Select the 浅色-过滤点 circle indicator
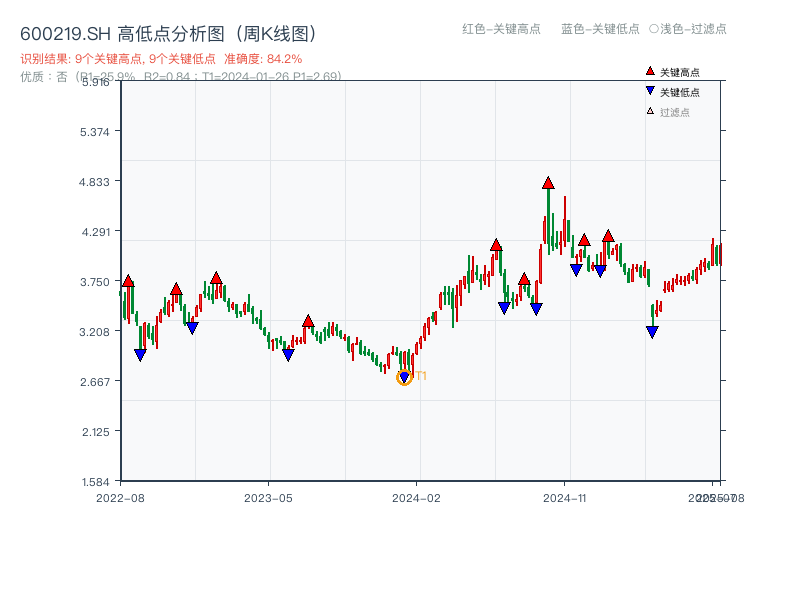 (x=654, y=29)
